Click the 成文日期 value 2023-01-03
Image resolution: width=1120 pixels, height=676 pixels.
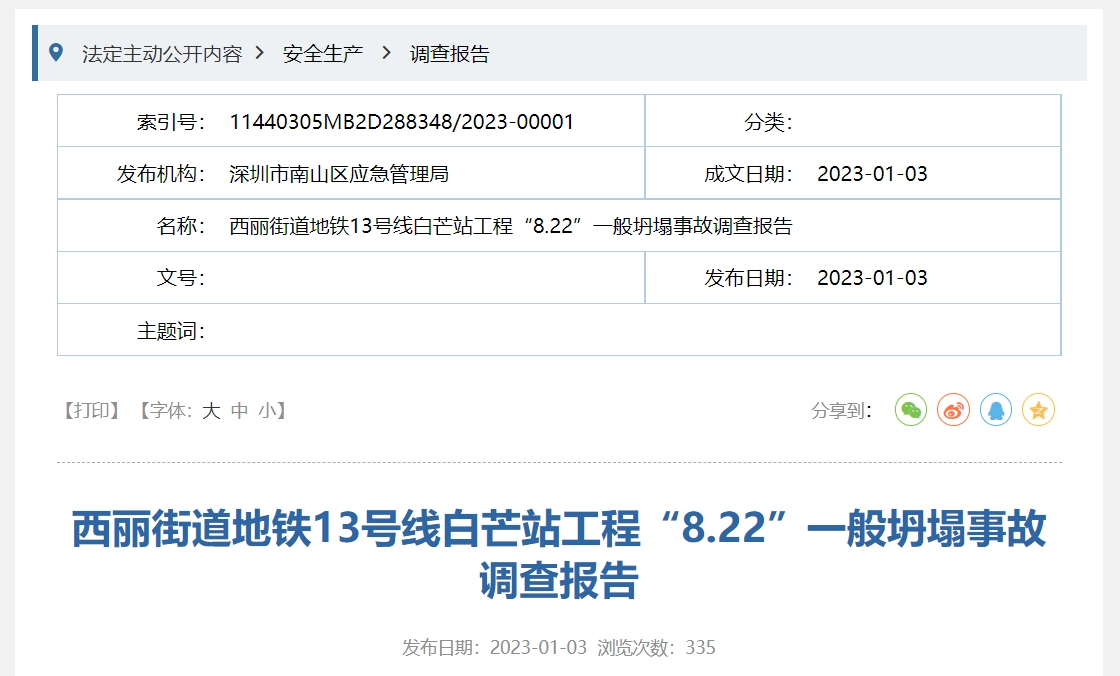click(x=872, y=174)
